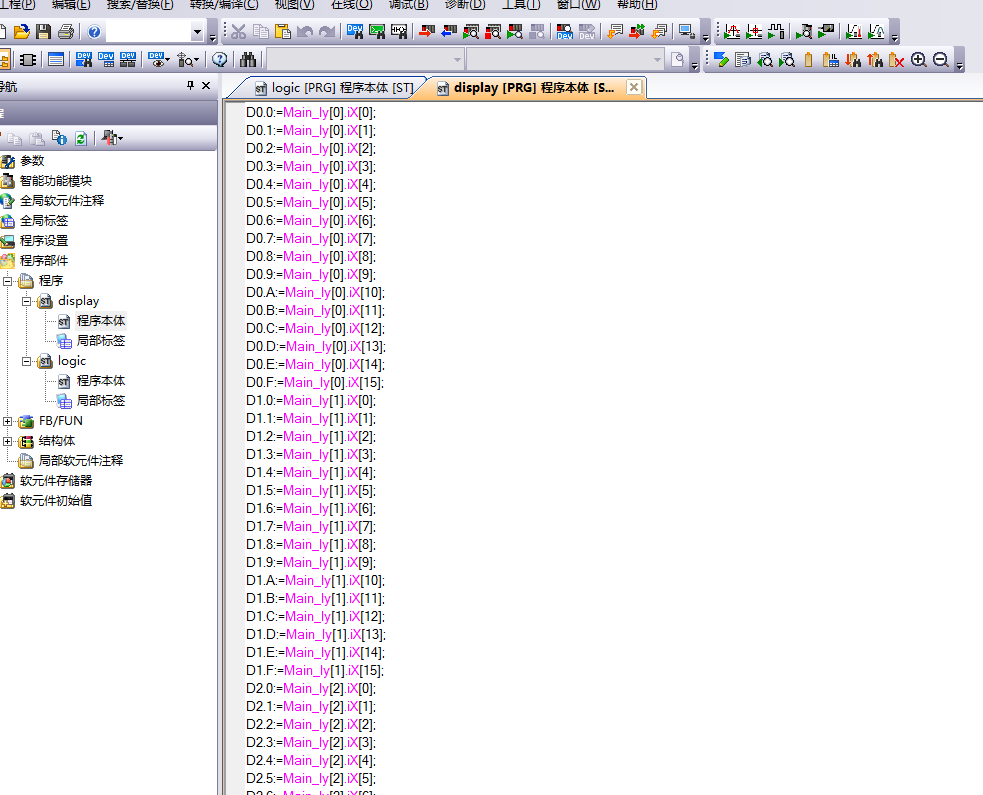Toggle the navigation panel pin button
This screenshot has height=795, width=983.
tap(191, 86)
